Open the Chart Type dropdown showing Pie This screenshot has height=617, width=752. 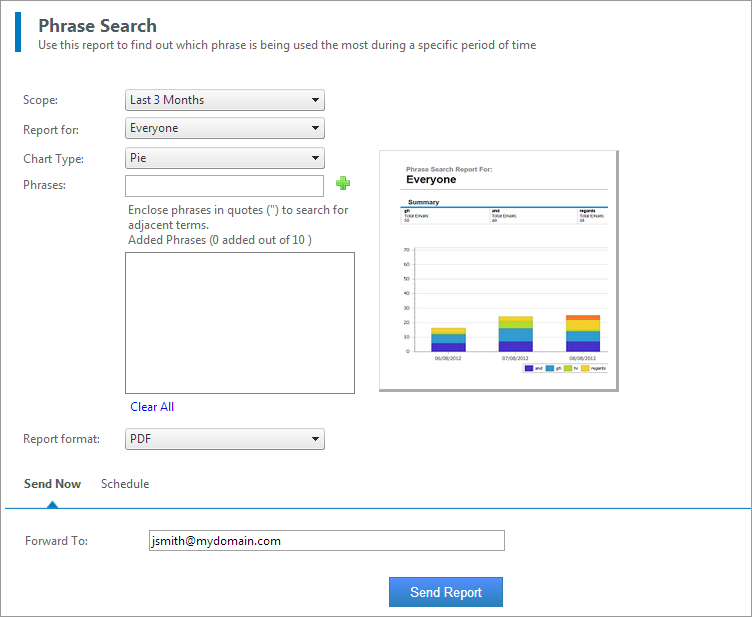tap(225, 158)
